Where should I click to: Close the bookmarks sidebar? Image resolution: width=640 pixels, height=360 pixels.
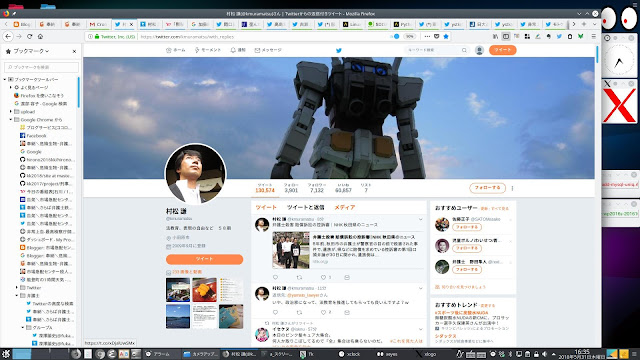pos(74,51)
